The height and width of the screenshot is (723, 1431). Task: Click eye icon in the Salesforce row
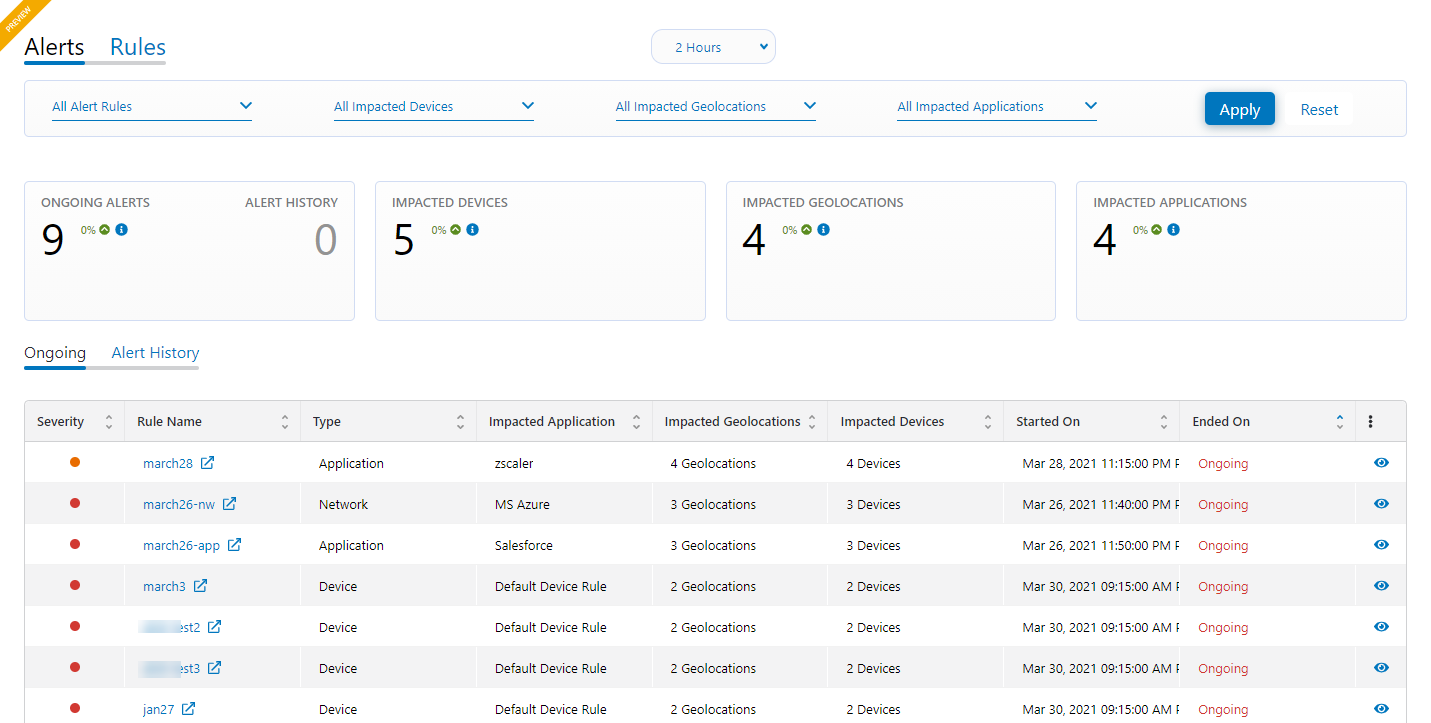point(1381,545)
